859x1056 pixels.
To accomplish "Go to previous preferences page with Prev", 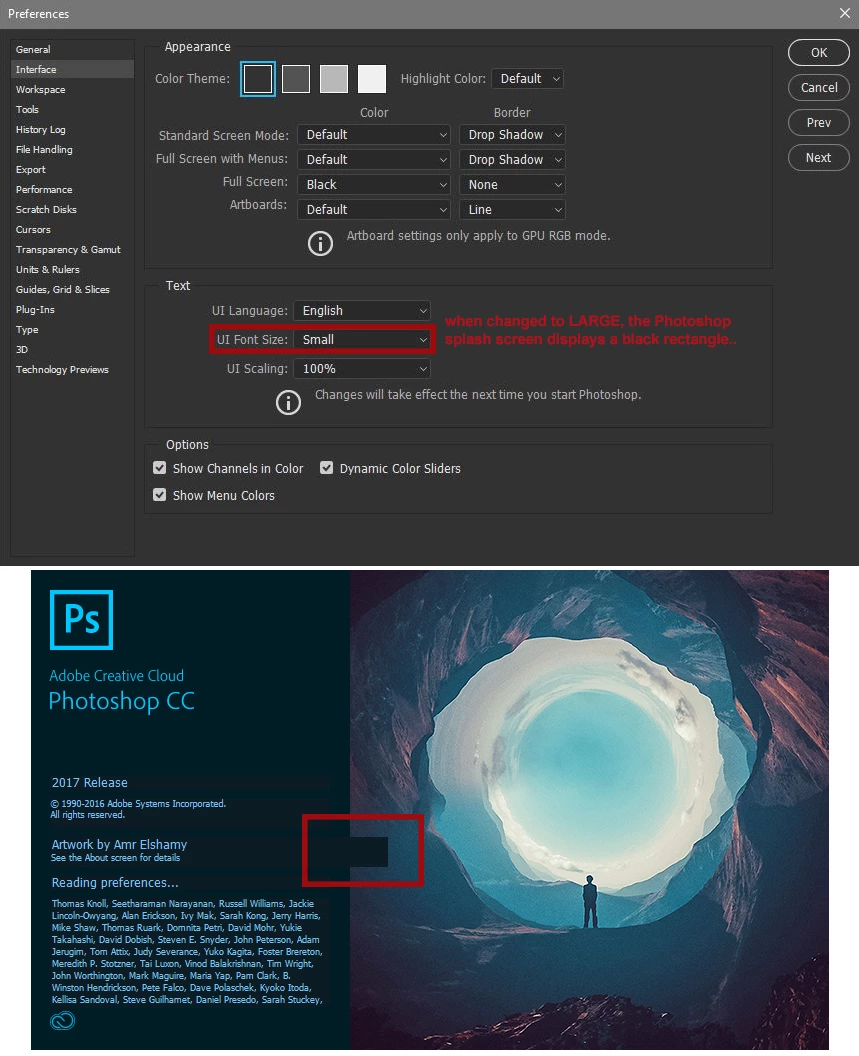I will (819, 123).
